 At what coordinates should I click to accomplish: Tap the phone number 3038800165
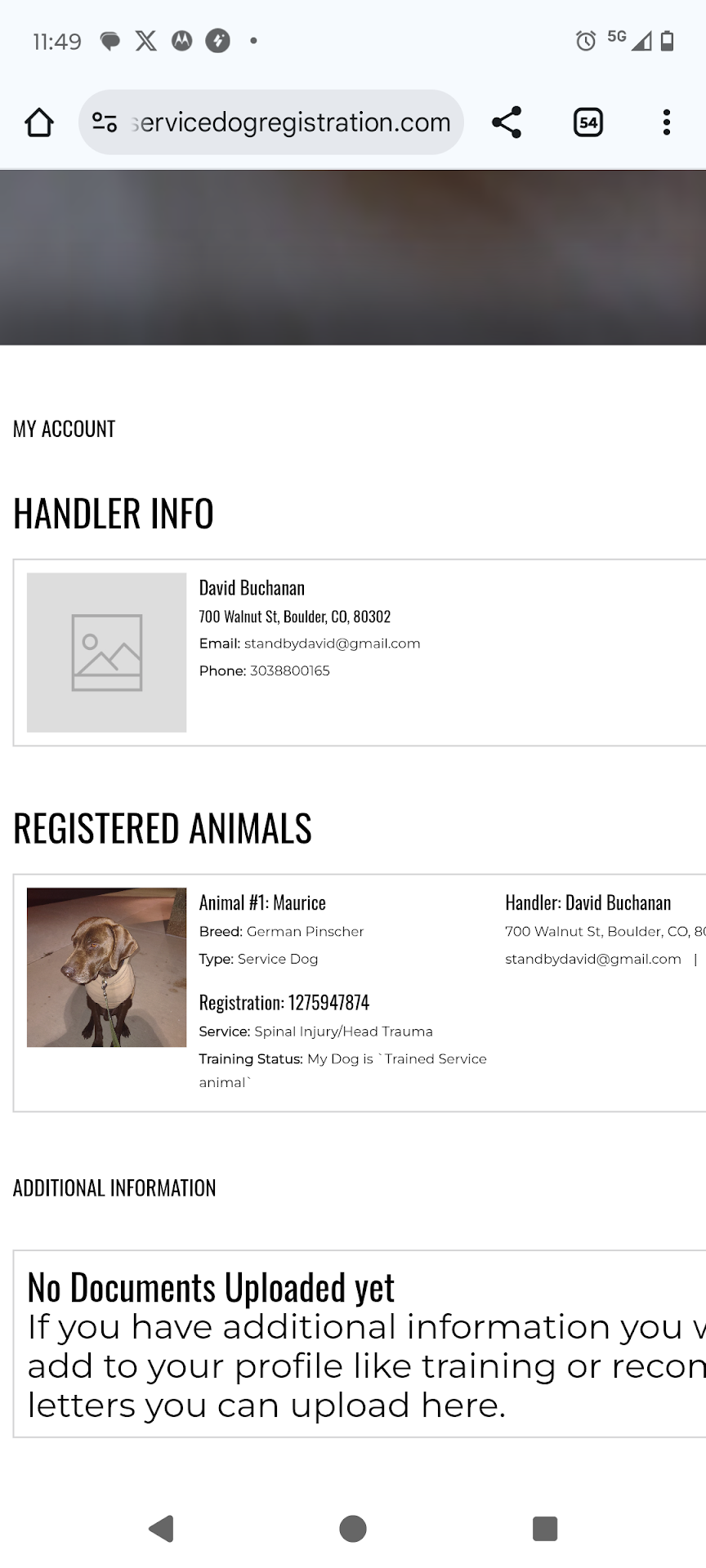tap(289, 670)
